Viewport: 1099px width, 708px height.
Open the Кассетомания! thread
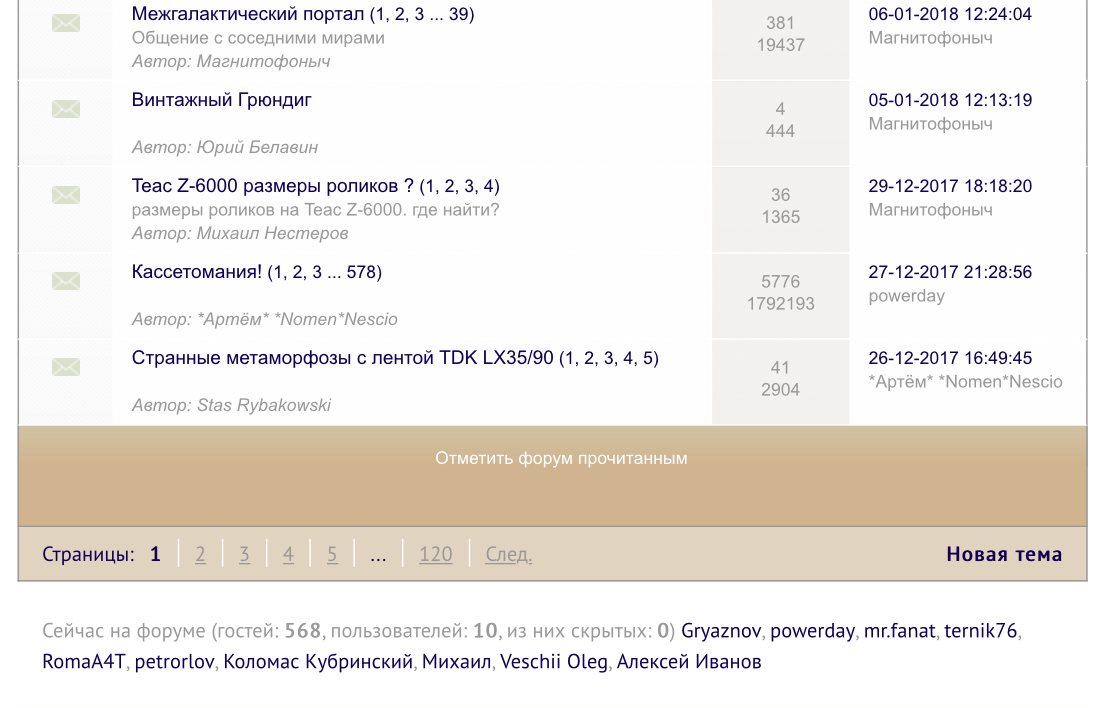point(197,272)
